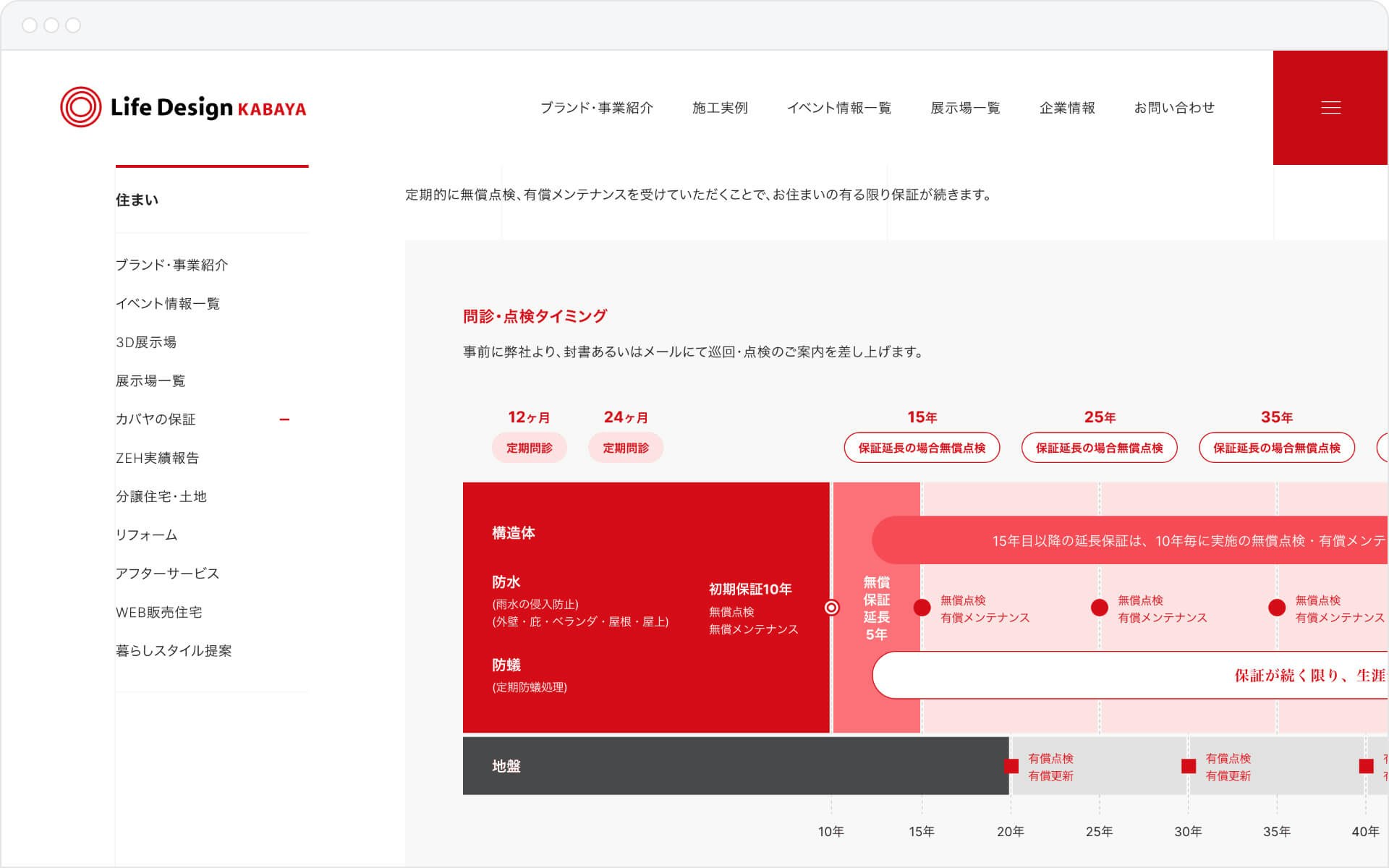Click the 35年 保証延長の場合無償点検 pill
1389x868 pixels.
(1276, 448)
